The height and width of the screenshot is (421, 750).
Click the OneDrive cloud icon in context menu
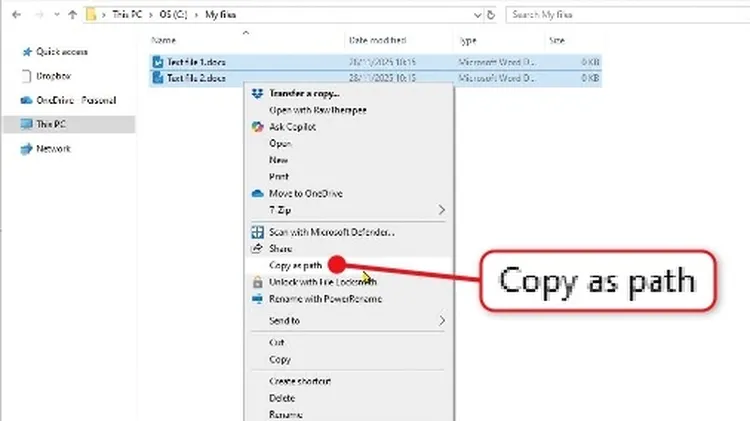(x=258, y=193)
